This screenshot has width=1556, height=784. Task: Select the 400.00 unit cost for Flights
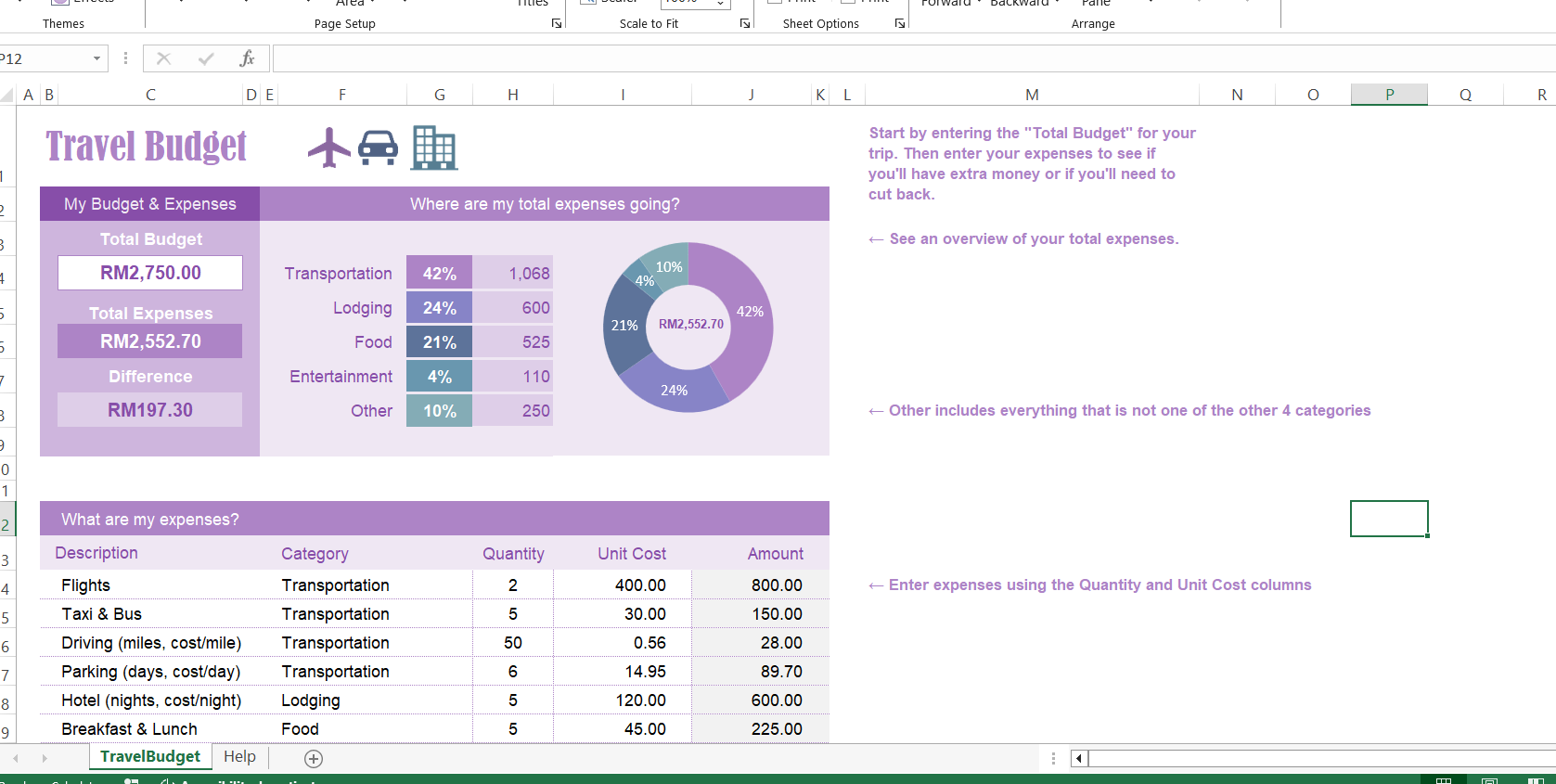(x=623, y=585)
